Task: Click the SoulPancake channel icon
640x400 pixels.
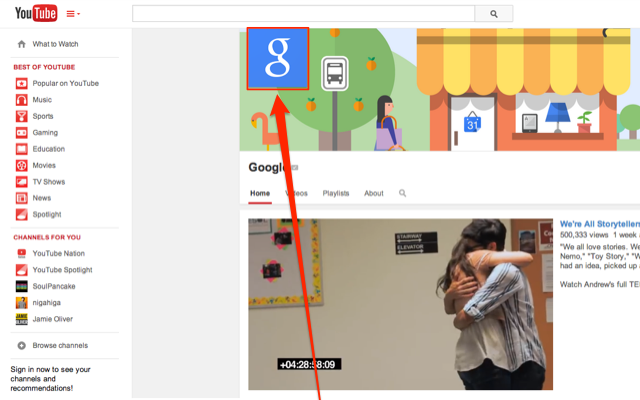Action: click(22, 286)
